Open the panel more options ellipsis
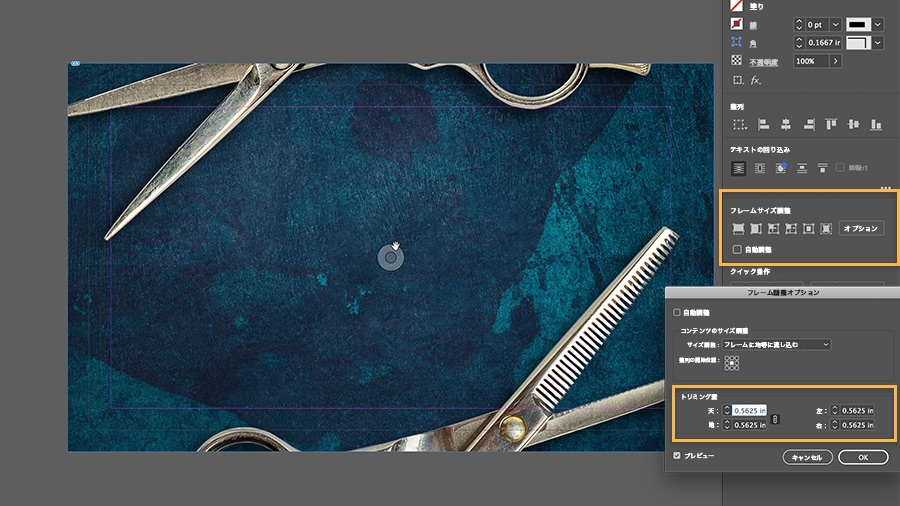The image size is (900, 506). [886, 188]
